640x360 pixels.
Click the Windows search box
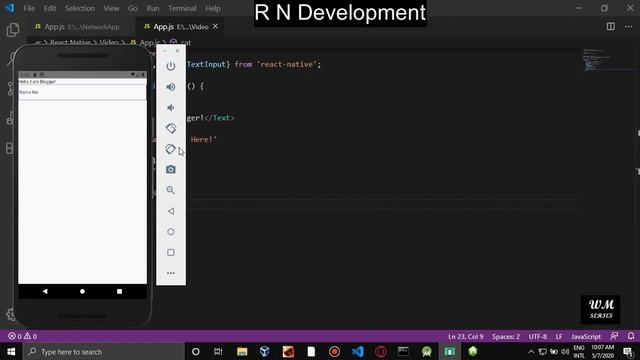[x=104, y=351]
